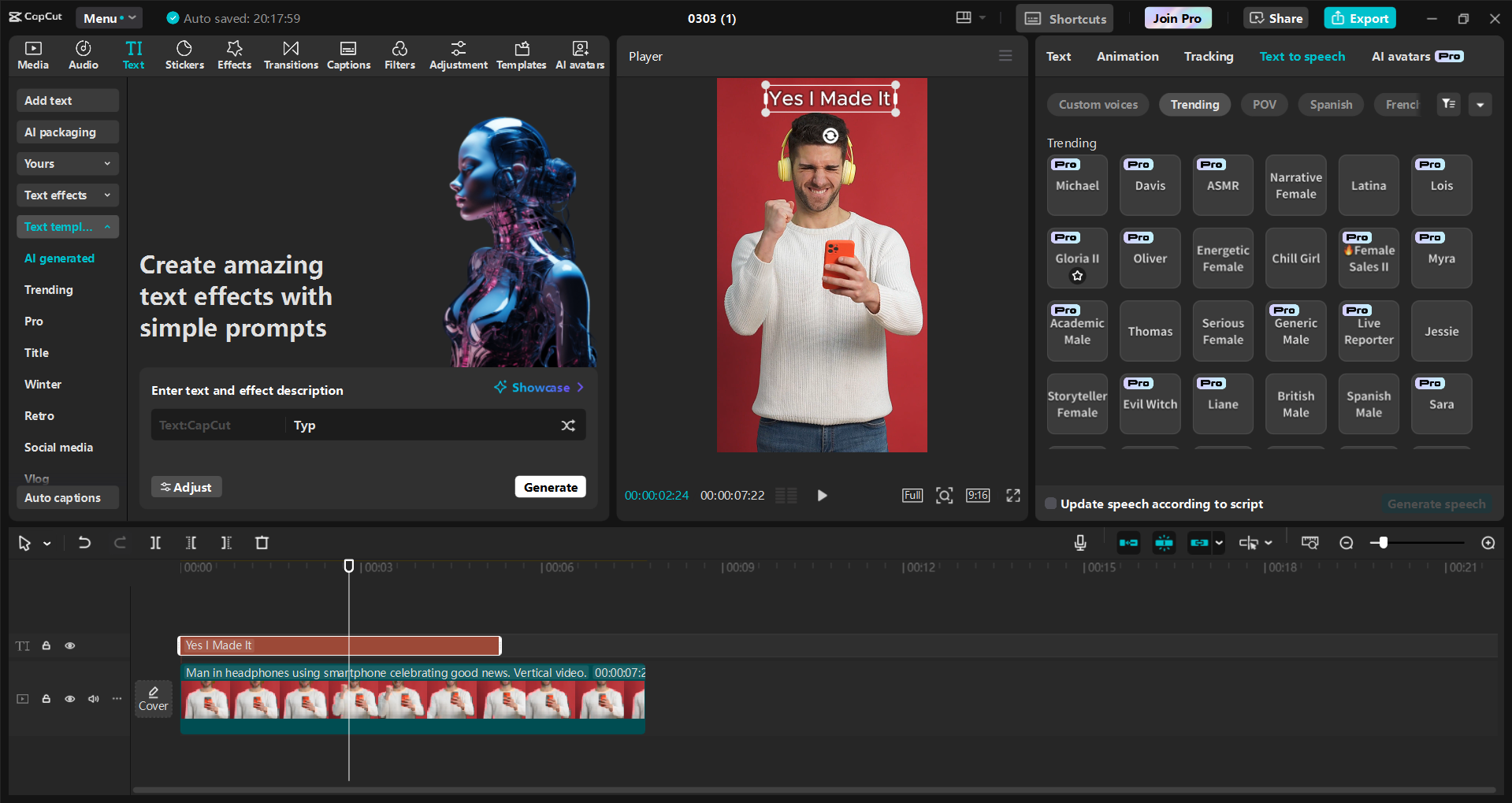This screenshot has height=803, width=1512.
Task: Lock the video track
Action: [x=46, y=699]
